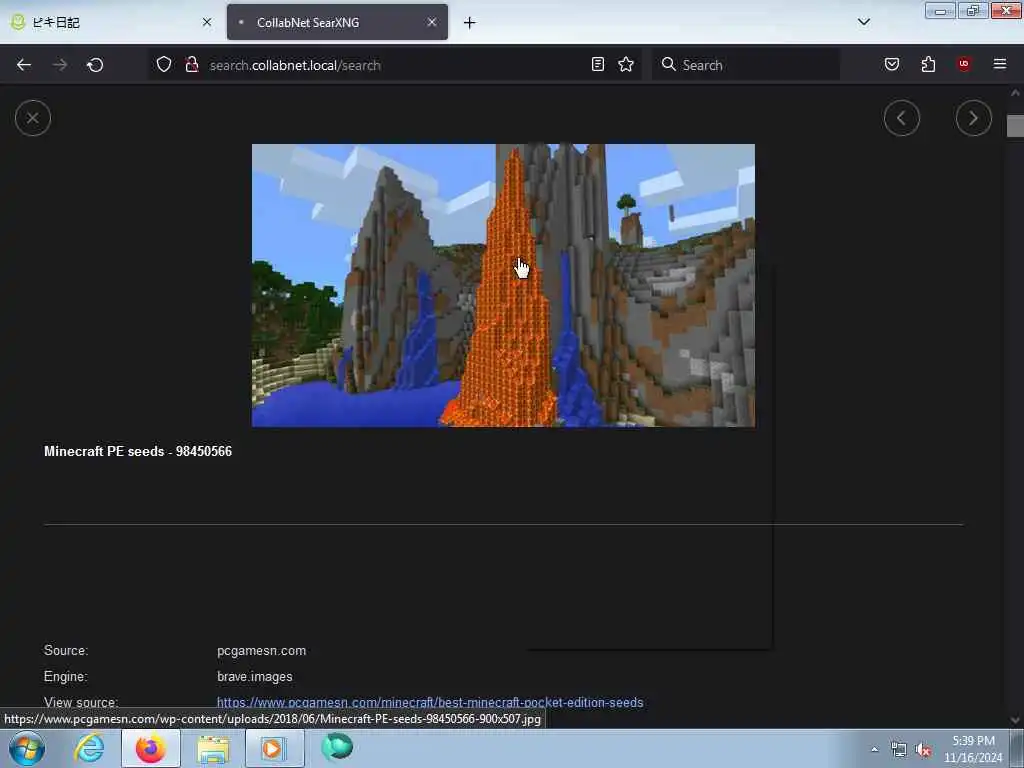The image size is (1024, 768).
Task: Click the browser back arrow
Action: (24, 65)
